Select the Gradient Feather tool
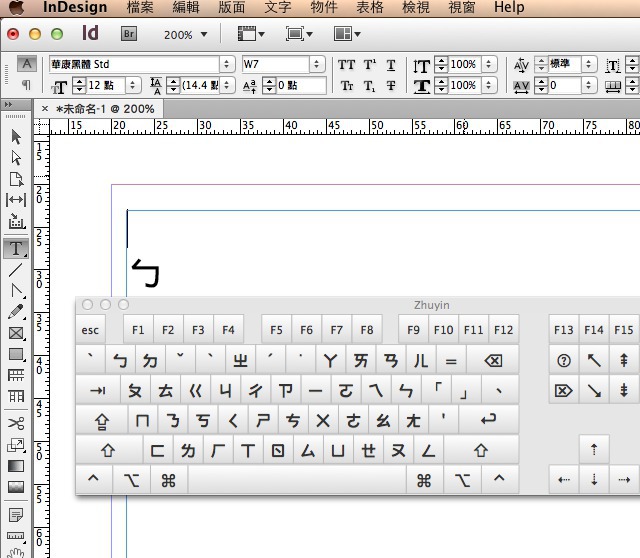640x558 pixels. [x=16, y=487]
